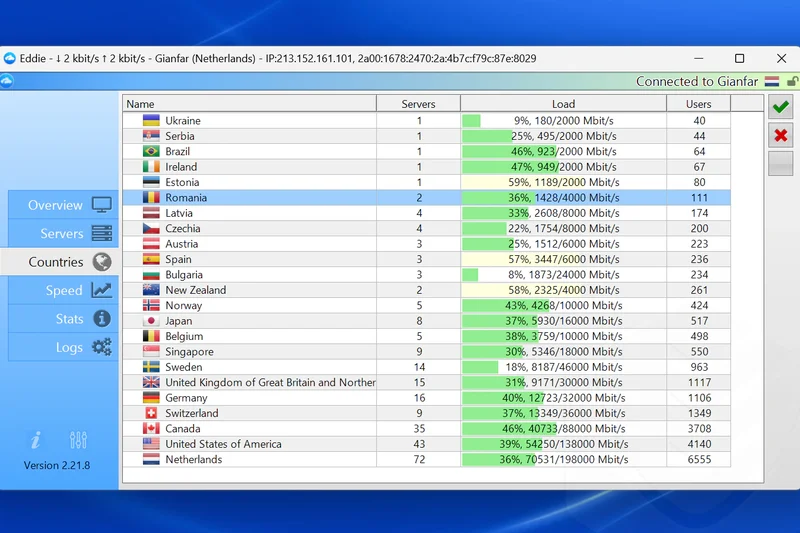Click Canada users count 3708
The image size is (800, 533).
click(x=699, y=428)
